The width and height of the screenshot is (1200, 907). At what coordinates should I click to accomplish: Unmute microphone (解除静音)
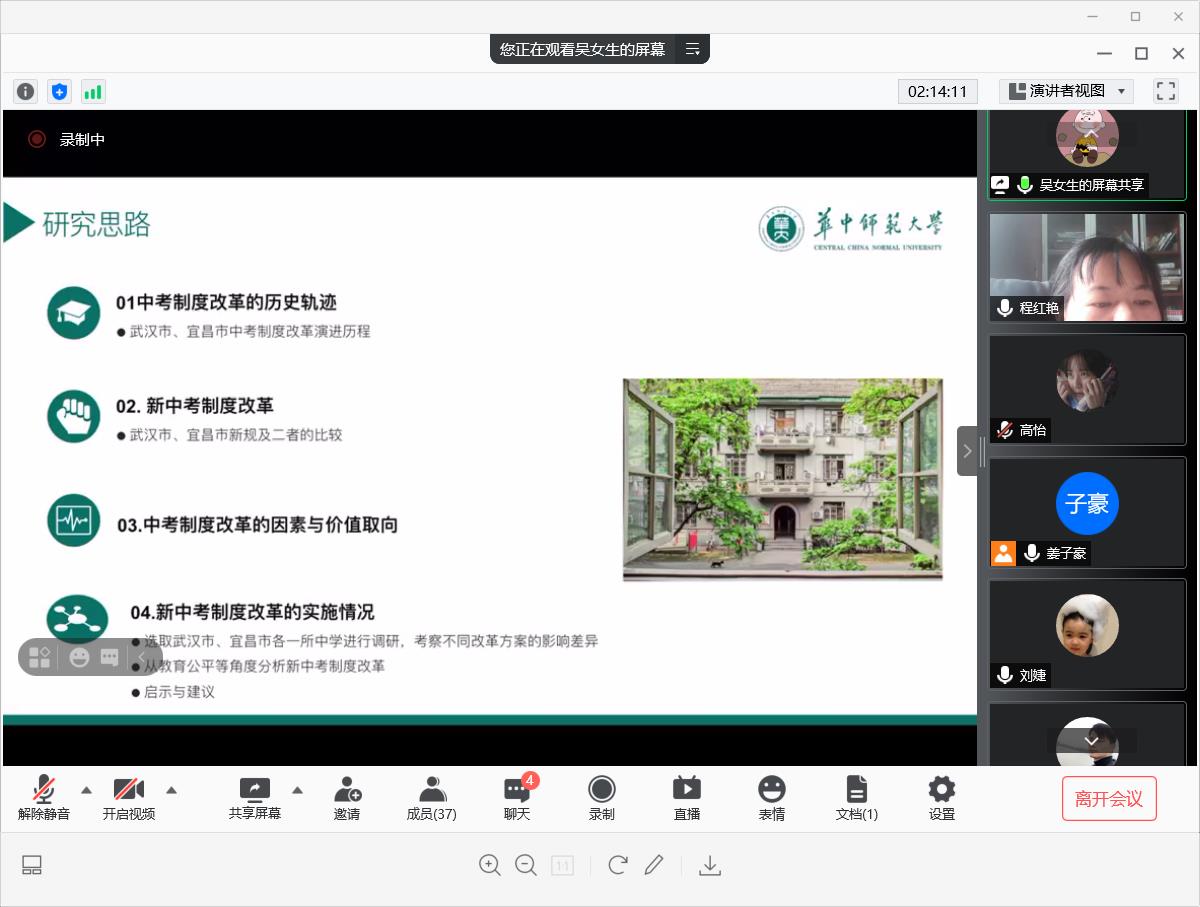(x=44, y=798)
